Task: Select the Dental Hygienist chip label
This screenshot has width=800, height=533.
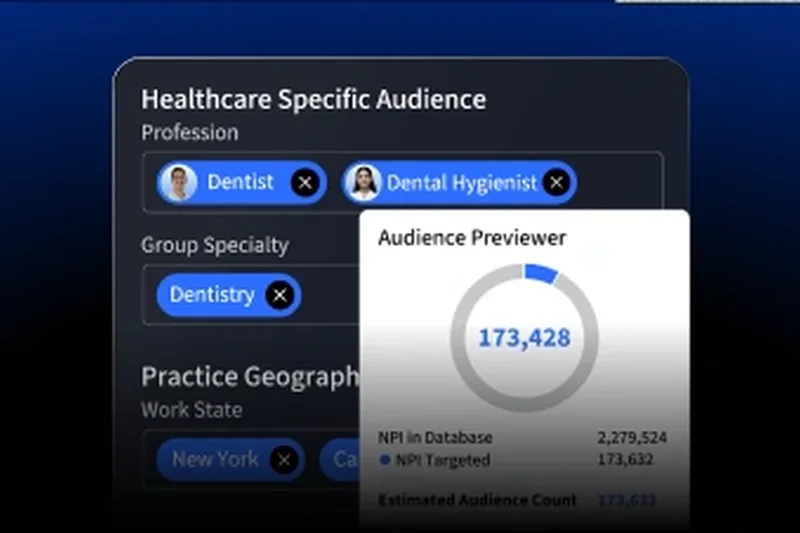Action: tap(461, 183)
